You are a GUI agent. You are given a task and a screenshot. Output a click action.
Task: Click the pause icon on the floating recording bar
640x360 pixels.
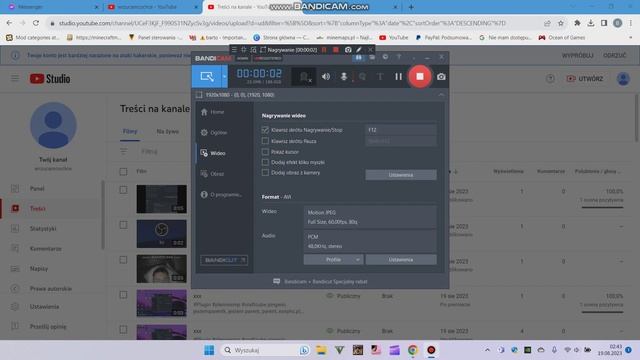(324, 50)
